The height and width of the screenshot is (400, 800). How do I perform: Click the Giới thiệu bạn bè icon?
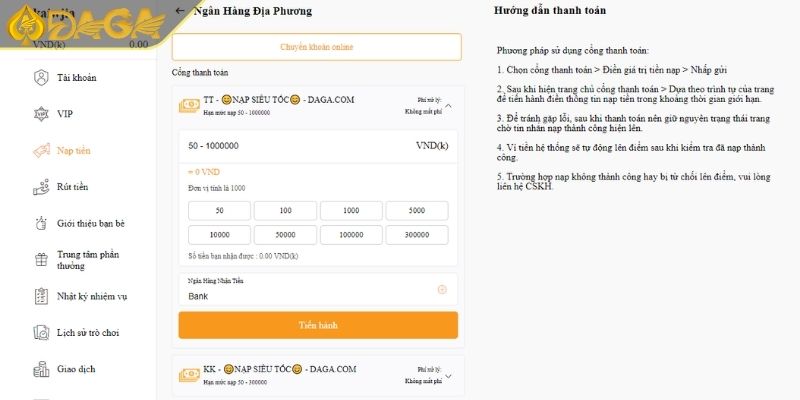tap(40, 223)
